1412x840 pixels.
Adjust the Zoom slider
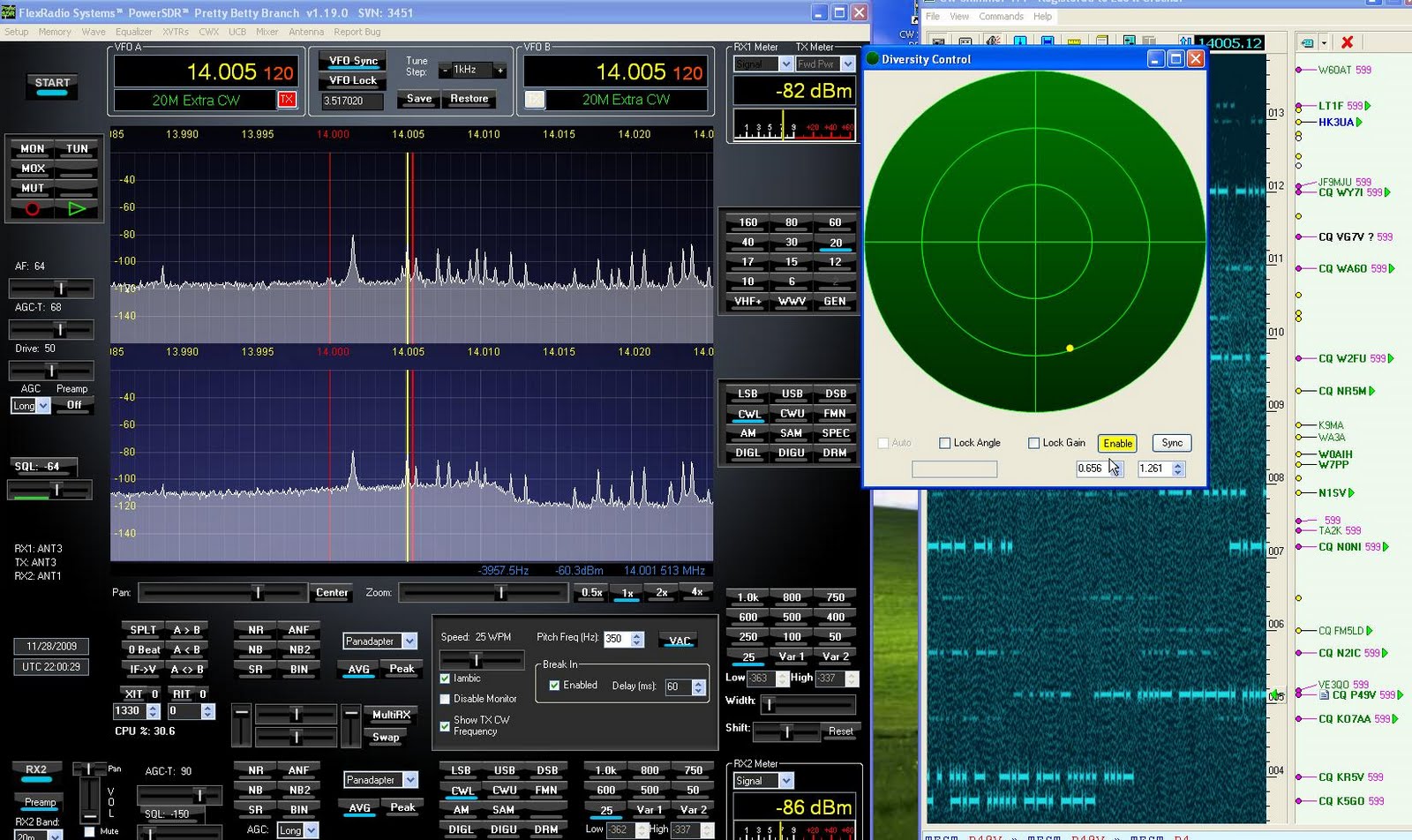coord(482,593)
